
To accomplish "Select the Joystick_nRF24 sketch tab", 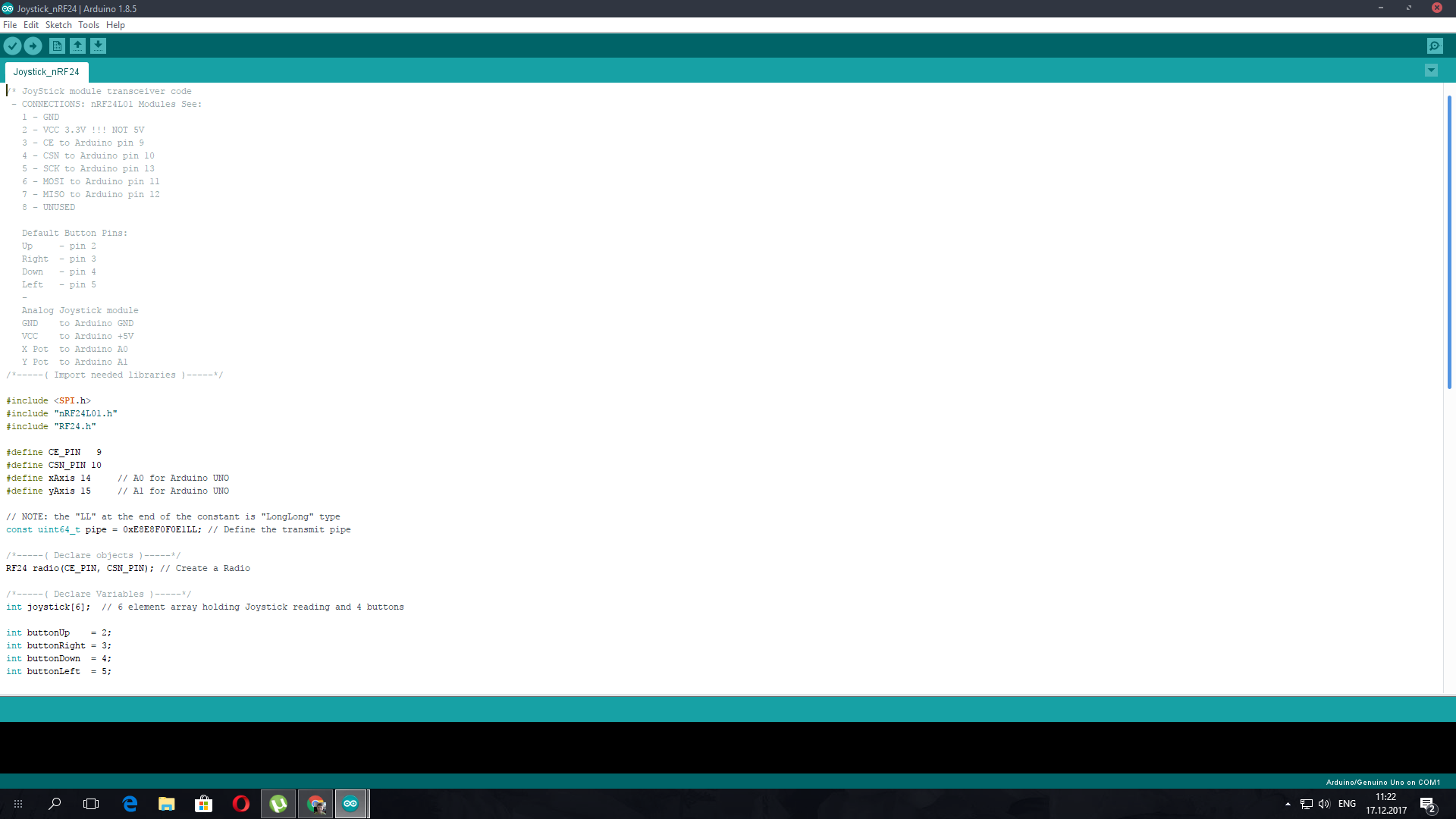I will [46, 72].
